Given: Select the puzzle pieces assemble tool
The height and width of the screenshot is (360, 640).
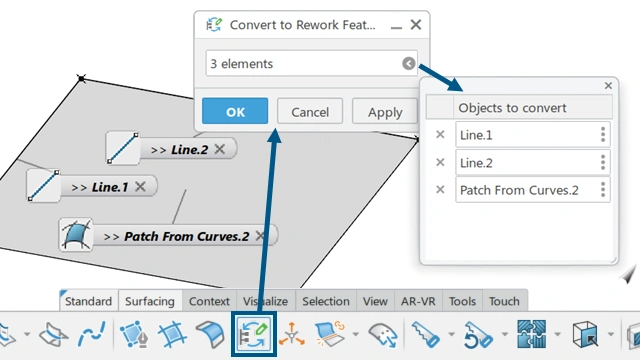Looking at the screenshot, I should click(531, 334).
